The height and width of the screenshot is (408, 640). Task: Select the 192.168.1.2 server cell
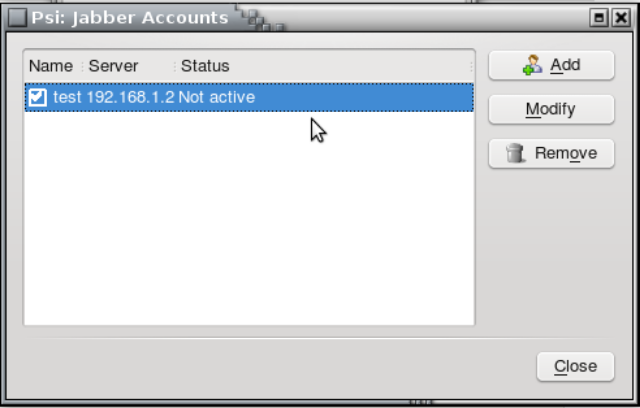131,98
